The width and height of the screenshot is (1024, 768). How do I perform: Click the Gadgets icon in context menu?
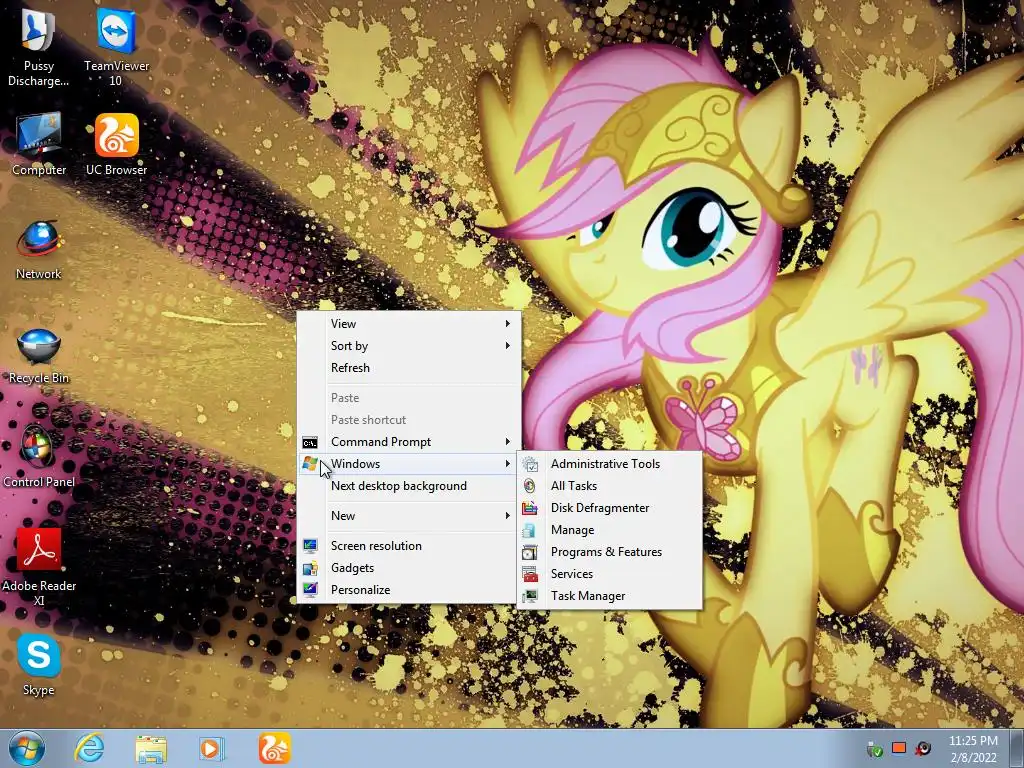(x=310, y=568)
